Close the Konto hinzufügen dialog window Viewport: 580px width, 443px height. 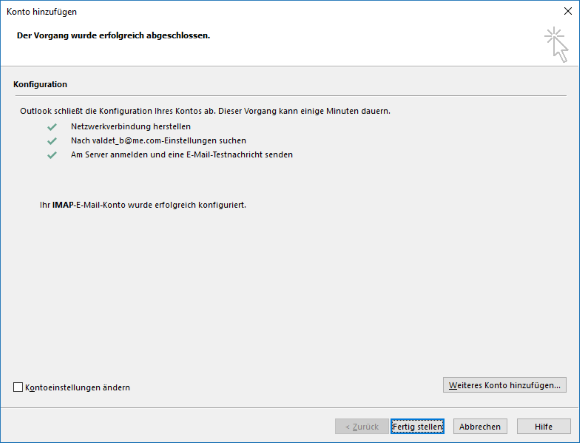[568, 11]
